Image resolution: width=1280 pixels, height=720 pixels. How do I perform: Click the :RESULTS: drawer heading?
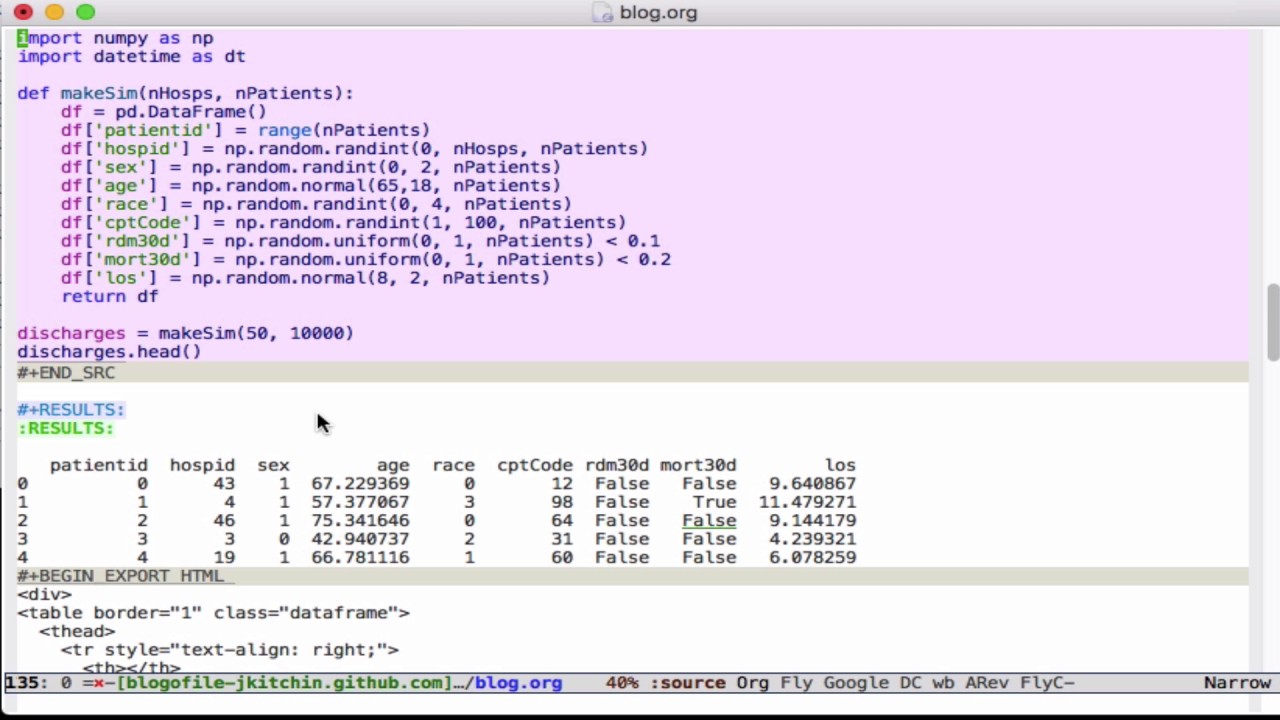pyautogui.click(x=66, y=428)
